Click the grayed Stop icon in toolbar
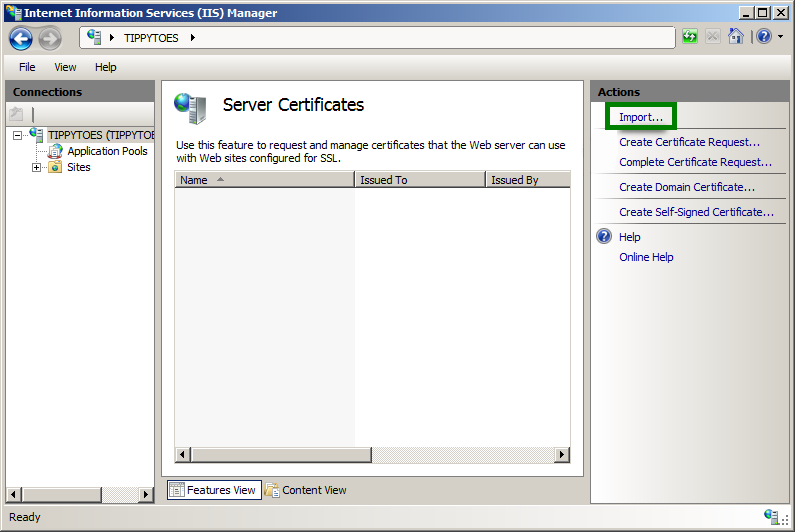This screenshot has height=532, width=795. tap(712, 37)
